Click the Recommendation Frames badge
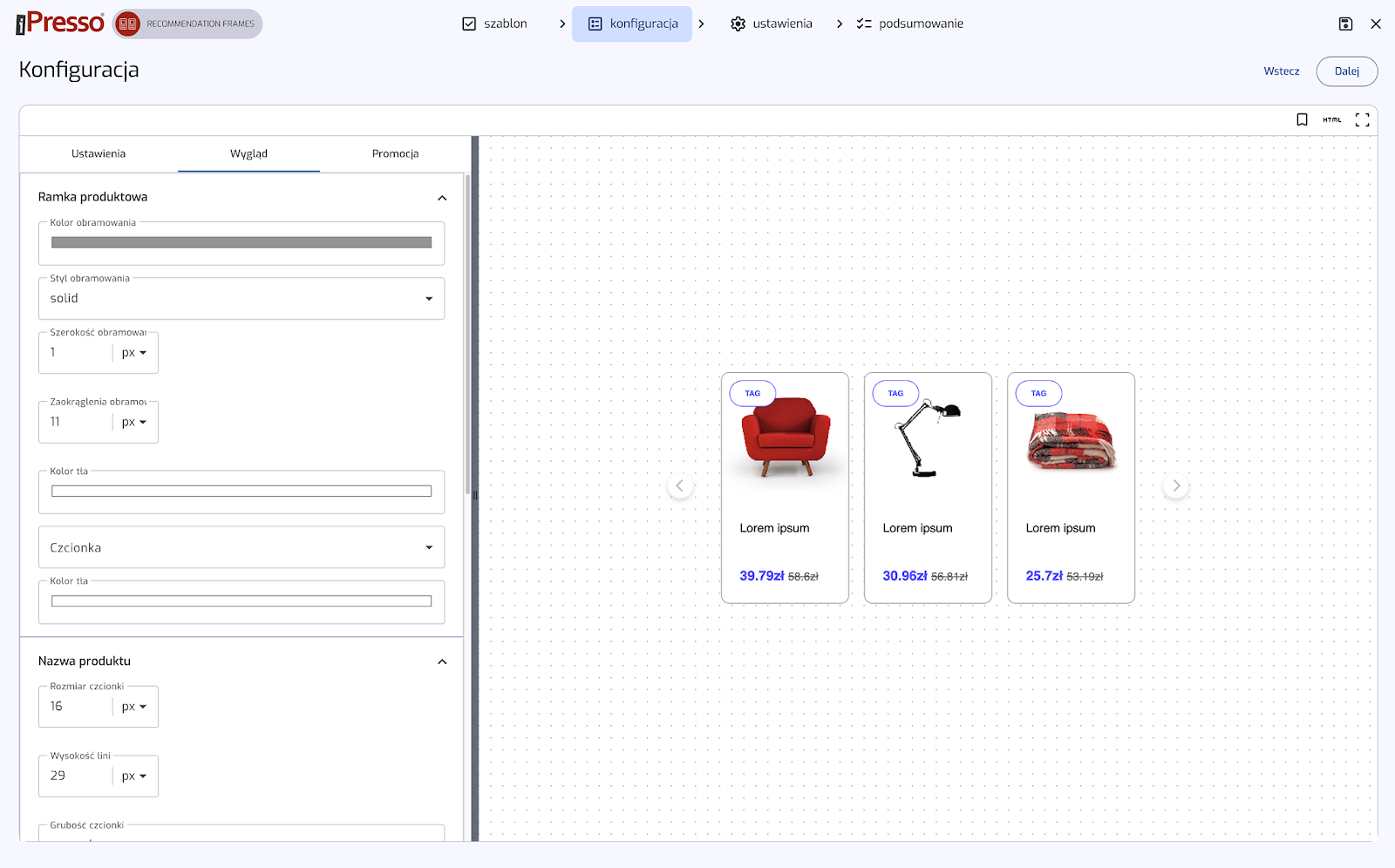This screenshot has width=1395, height=868. point(188,24)
